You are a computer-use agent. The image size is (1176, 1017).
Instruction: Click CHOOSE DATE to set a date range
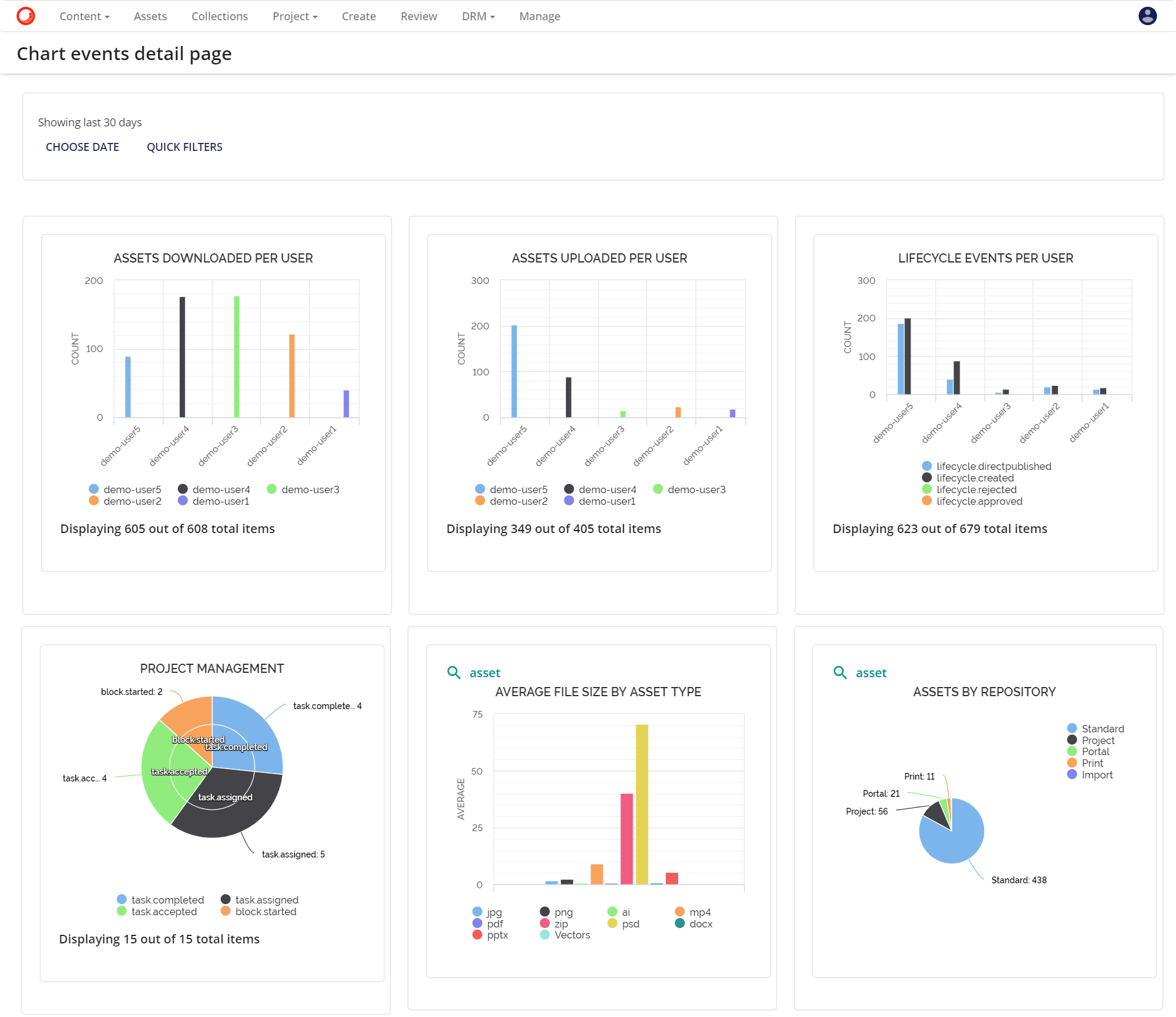pyautogui.click(x=82, y=147)
